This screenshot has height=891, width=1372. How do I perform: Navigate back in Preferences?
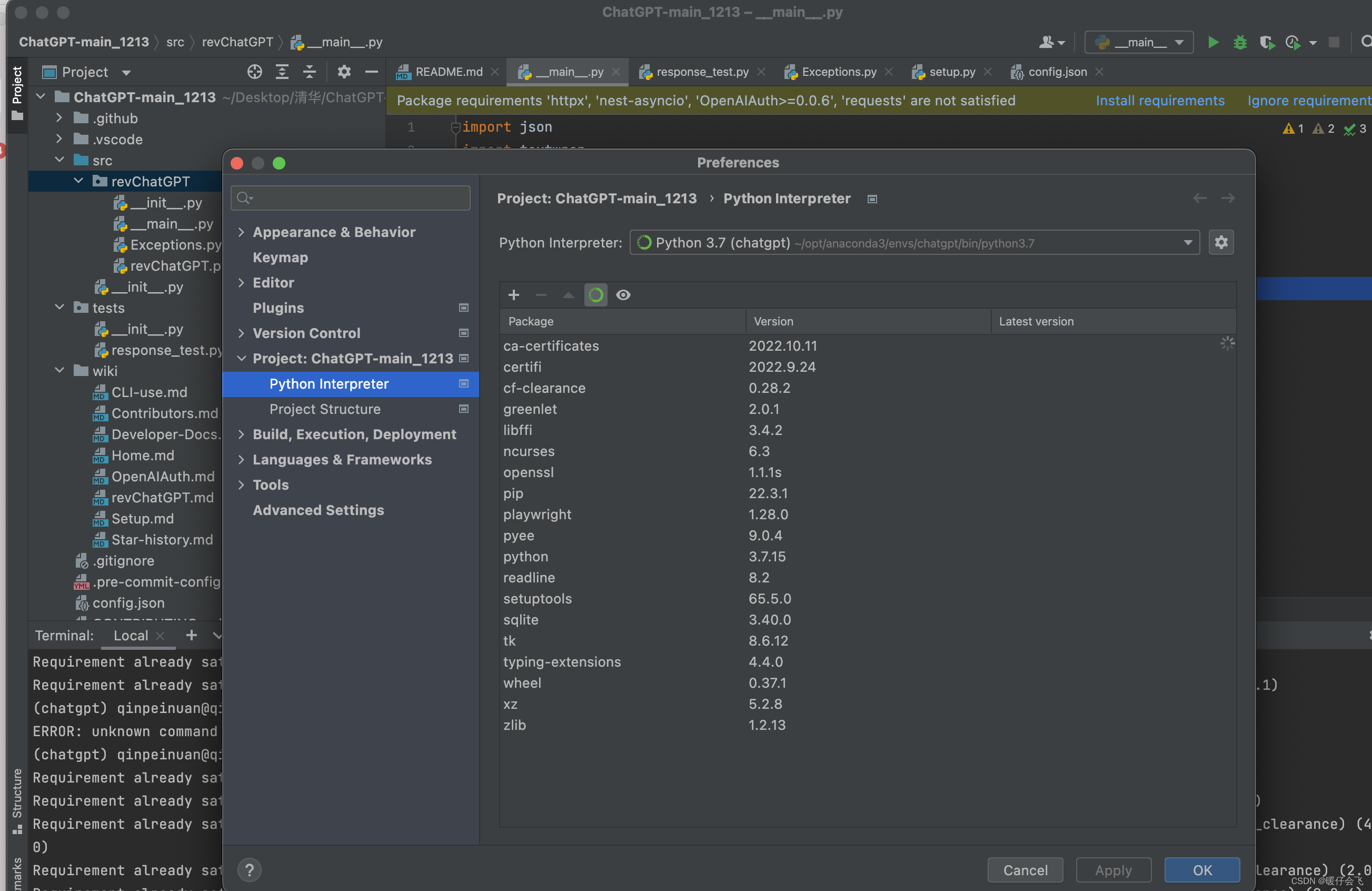[1200, 199]
